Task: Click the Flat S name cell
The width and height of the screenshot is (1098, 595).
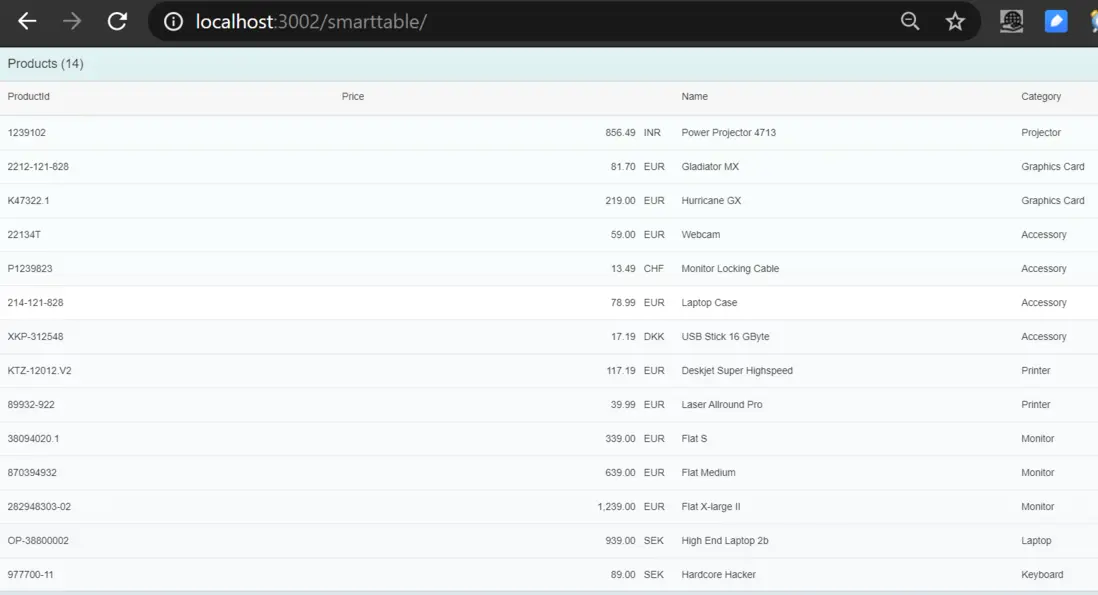Action: tap(694, 438)
